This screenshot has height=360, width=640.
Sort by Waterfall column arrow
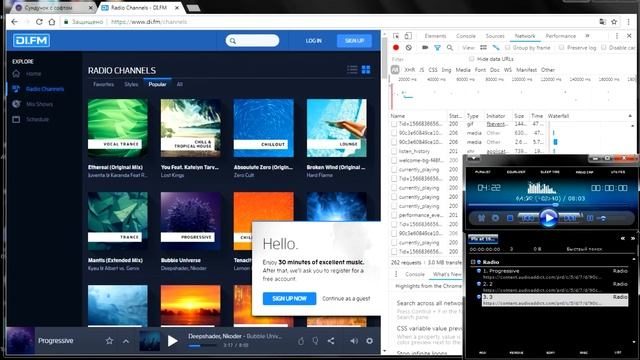click(x=630, y=116)
